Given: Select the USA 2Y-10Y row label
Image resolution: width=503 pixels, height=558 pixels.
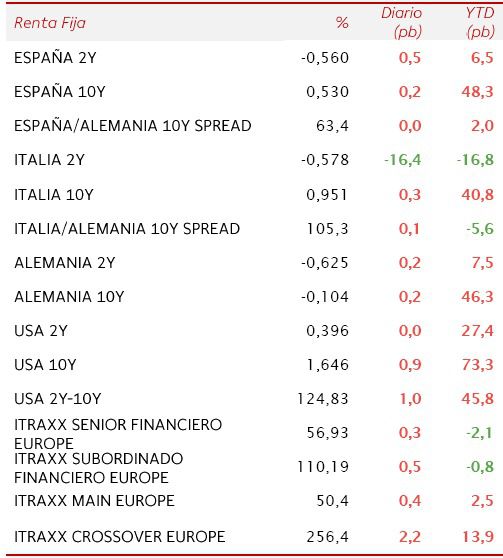Looking at the screenshot, I should pyautogui.click(x=58, y=399).
